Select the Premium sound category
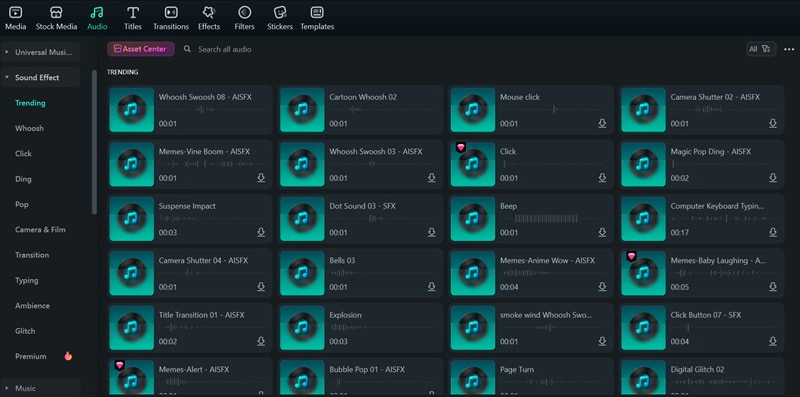 click(31, 356)
